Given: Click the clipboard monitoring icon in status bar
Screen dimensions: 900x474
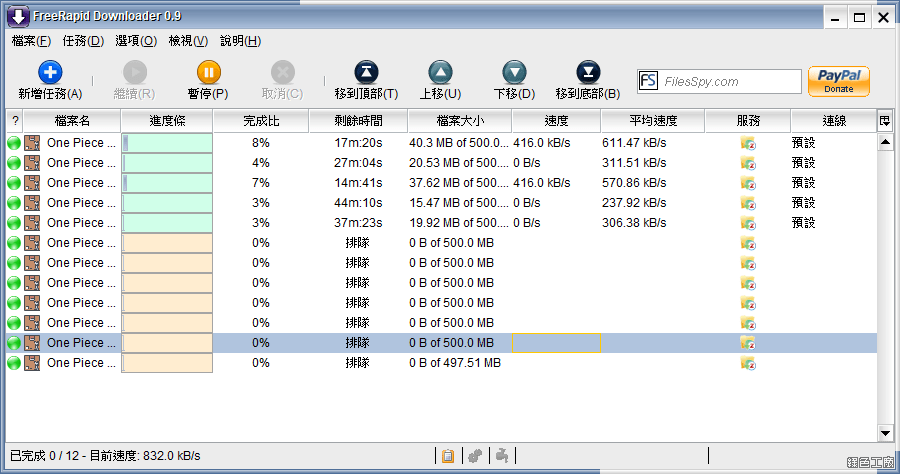Looking at the screenshot, I should (x=448, y=456).
